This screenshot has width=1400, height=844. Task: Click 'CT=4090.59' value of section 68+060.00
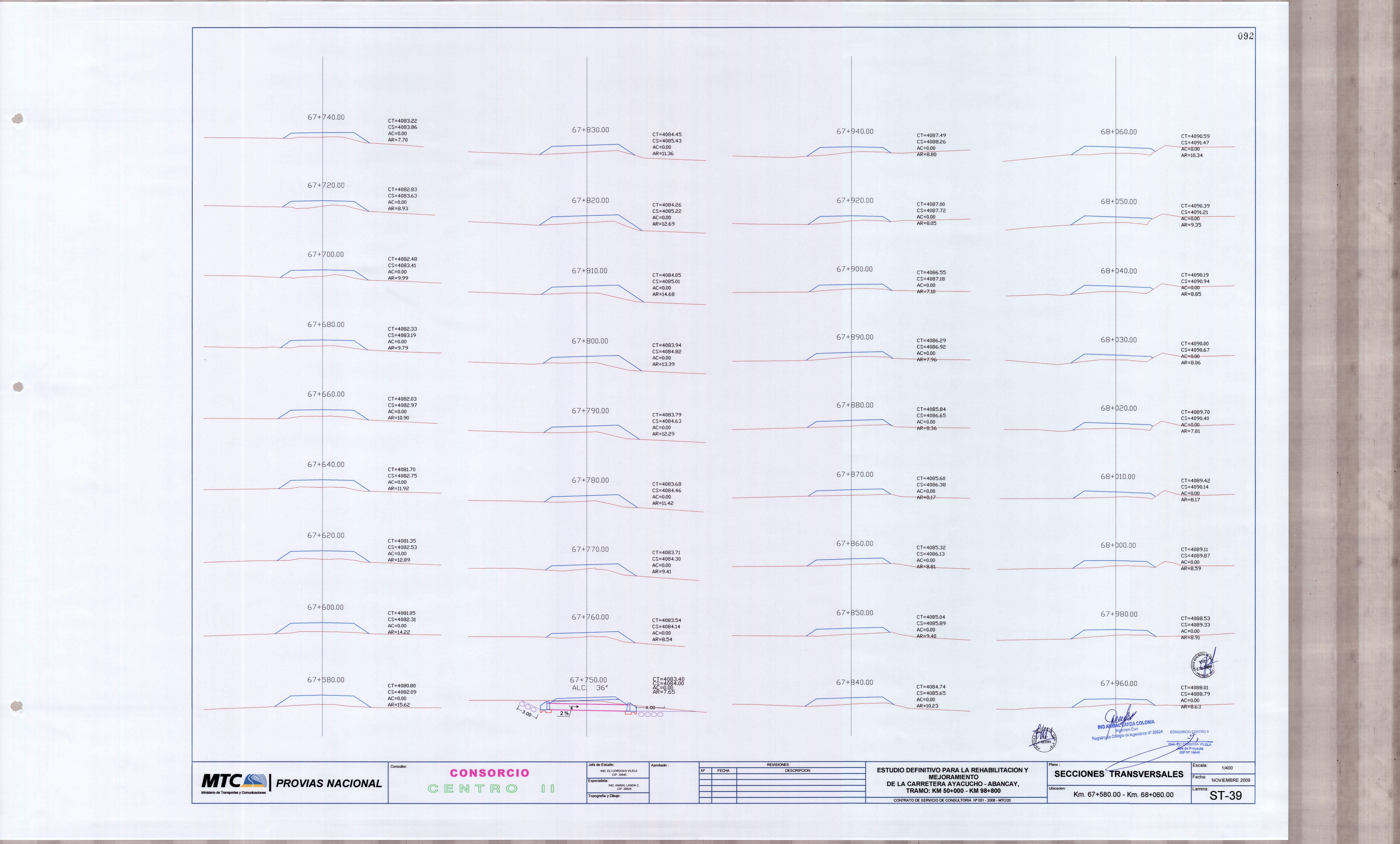pos(1195,136)
